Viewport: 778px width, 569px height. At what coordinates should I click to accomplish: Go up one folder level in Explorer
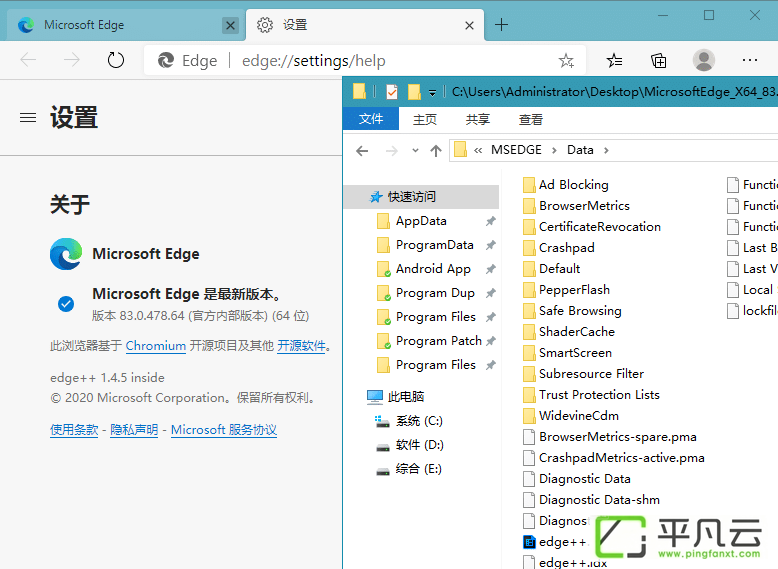436,151
